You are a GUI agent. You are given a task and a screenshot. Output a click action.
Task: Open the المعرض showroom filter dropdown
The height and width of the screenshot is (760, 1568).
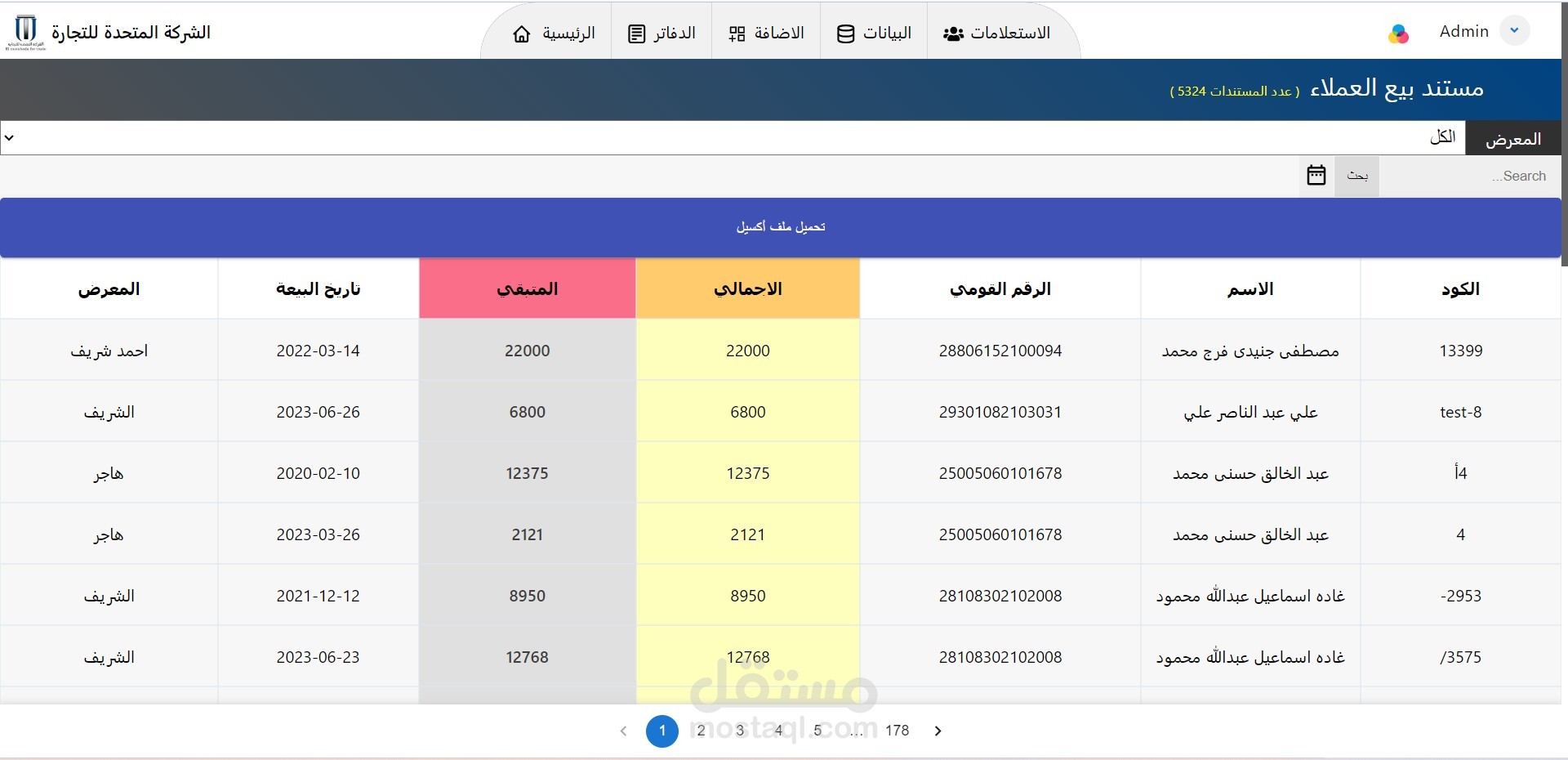tap(733, 138)
